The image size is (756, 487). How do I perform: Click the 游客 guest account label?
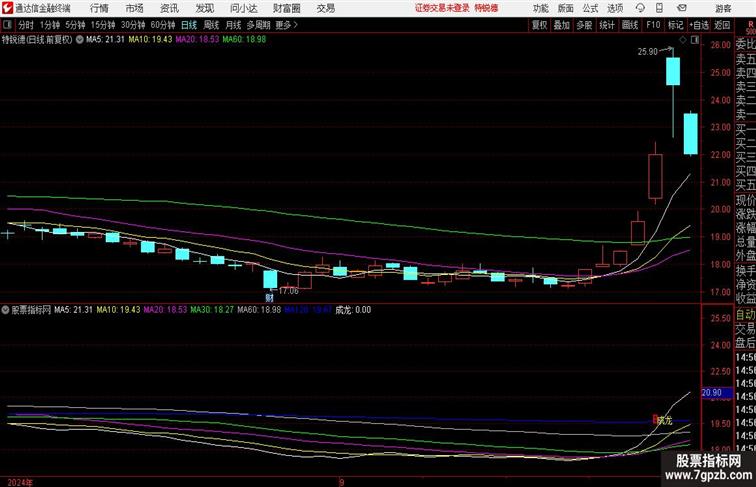coord(723,8)
